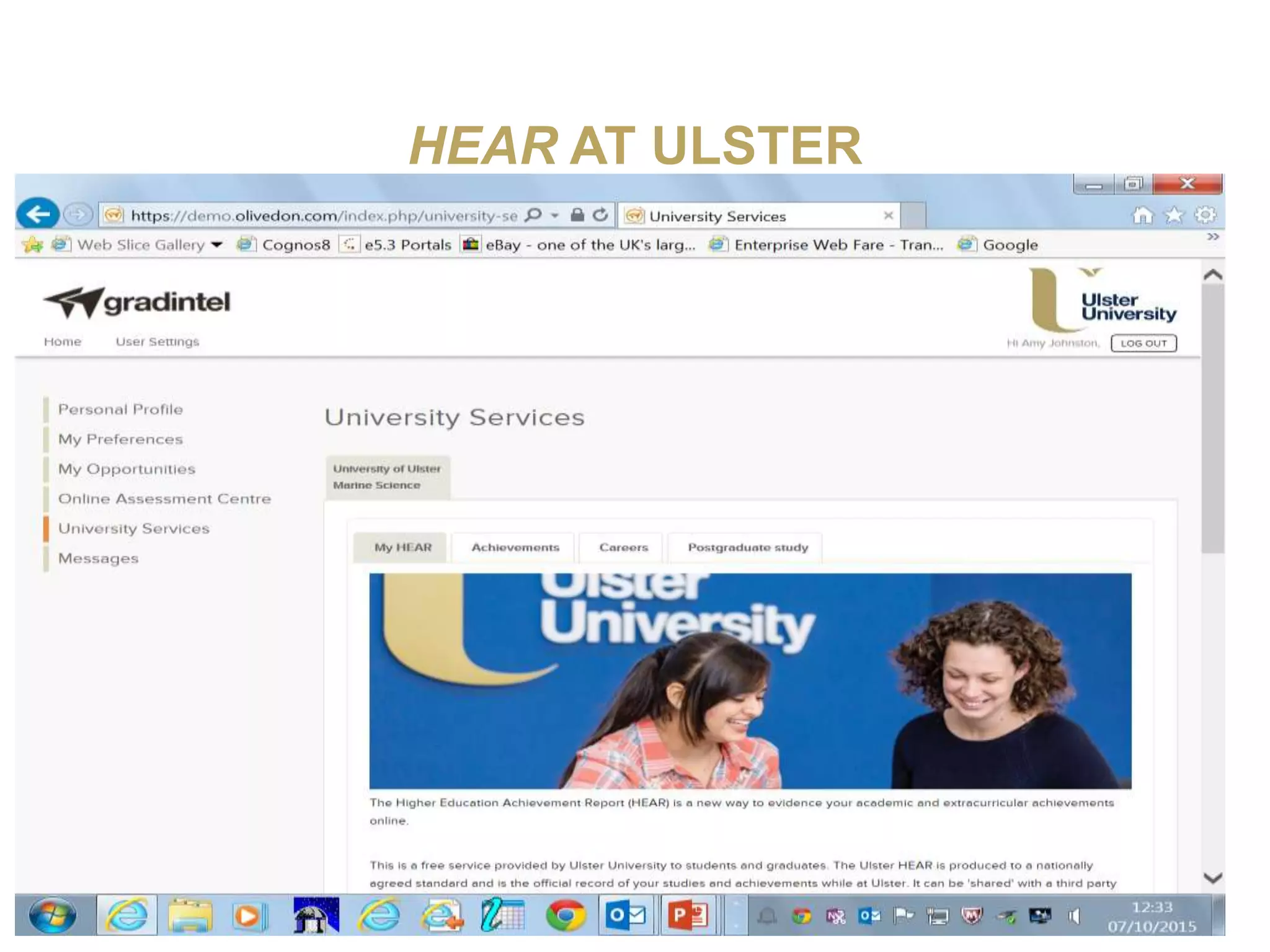Click the Ulster University banner image
Screen dimensions: 1270x952
pyautogui.click(x=750, y=681)
